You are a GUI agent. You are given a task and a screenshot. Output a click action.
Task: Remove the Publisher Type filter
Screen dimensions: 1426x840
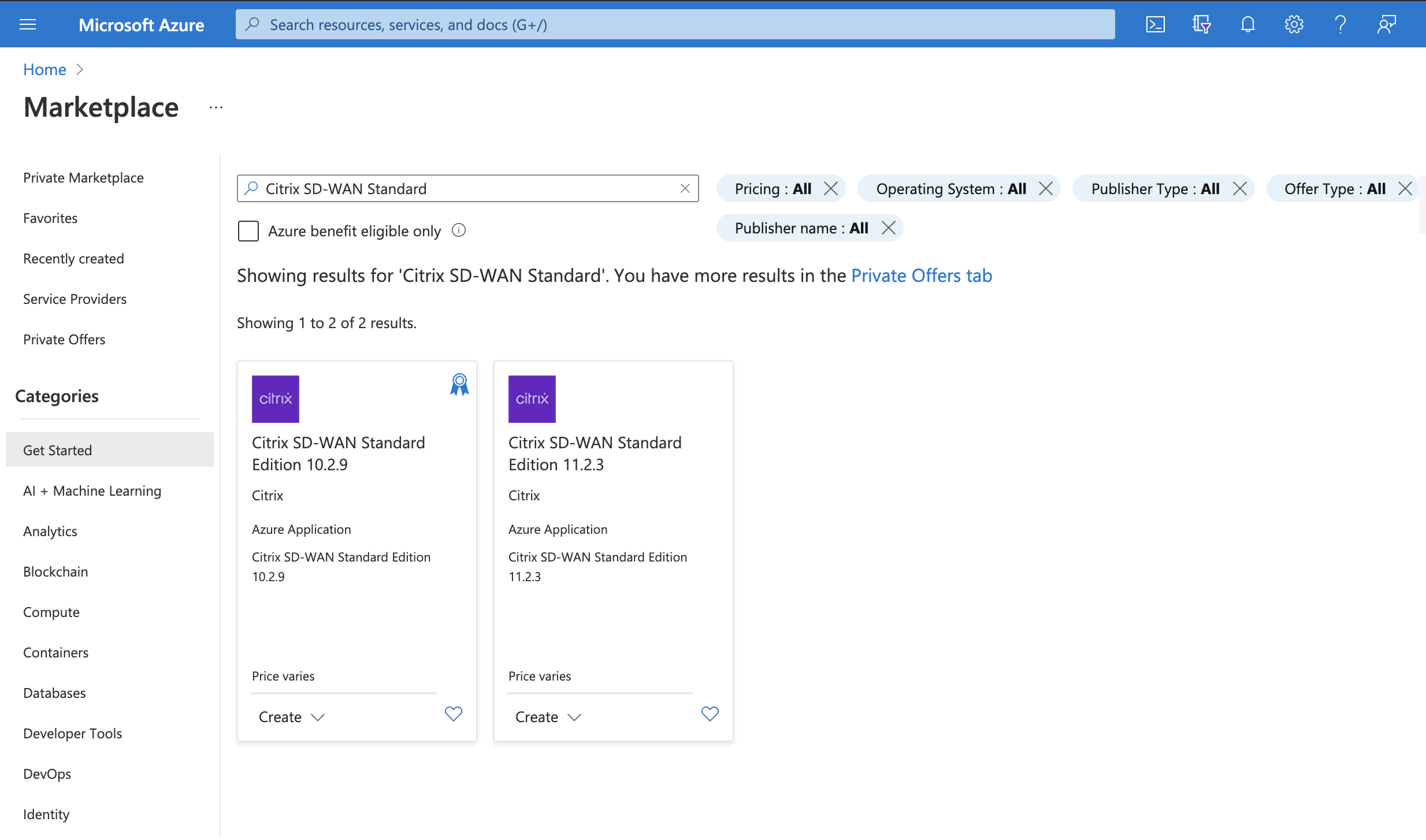[x=1240, y=188]
